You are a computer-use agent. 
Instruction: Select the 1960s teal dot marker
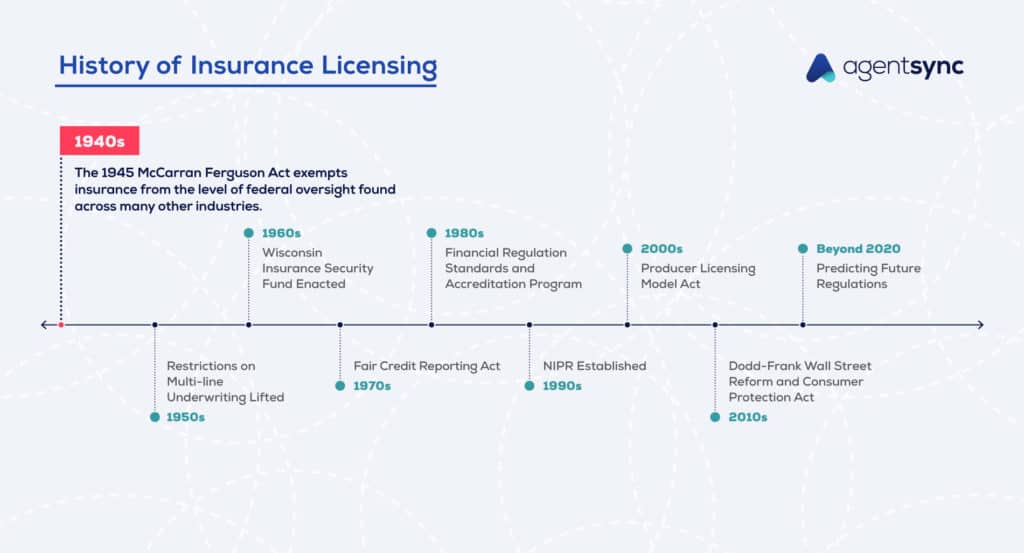(x=249, y=233)
